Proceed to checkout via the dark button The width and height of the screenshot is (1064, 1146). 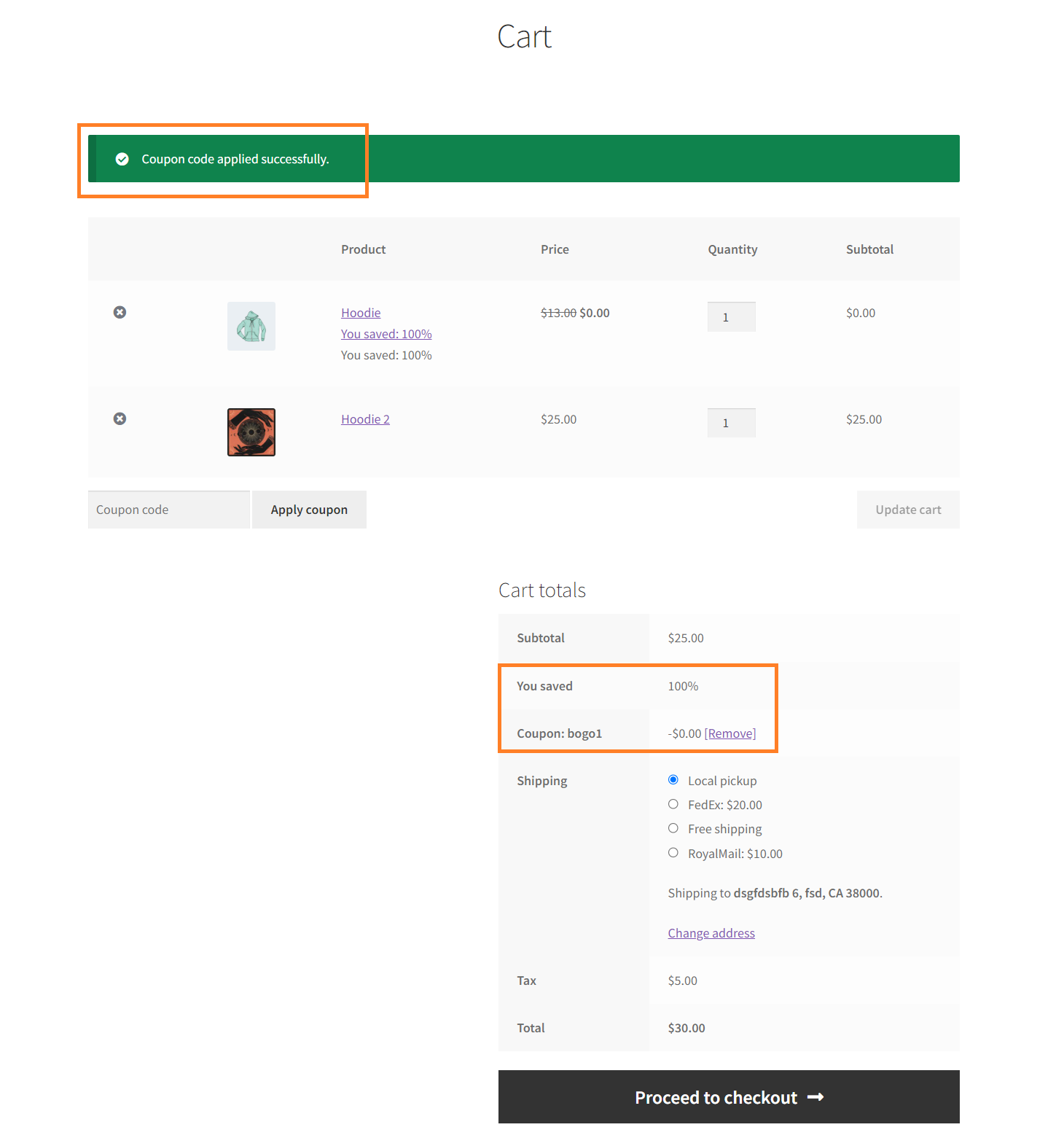tap(729, 1097)
